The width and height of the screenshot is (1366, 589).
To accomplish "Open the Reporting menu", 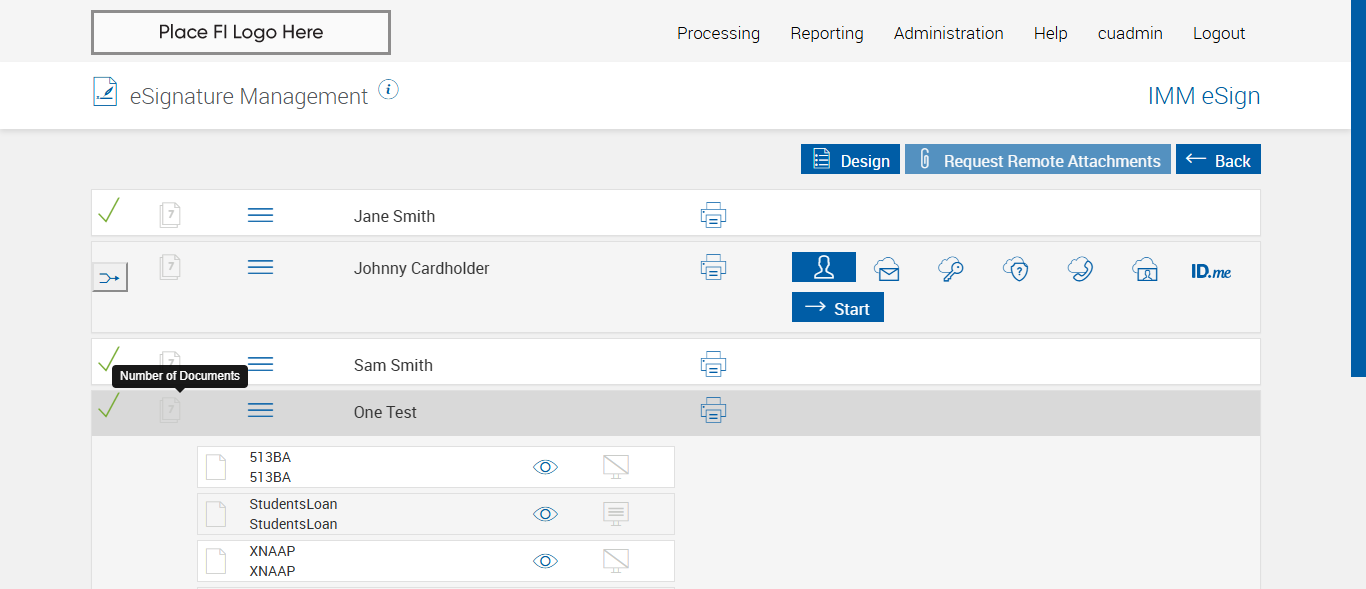I will point(826,33).
